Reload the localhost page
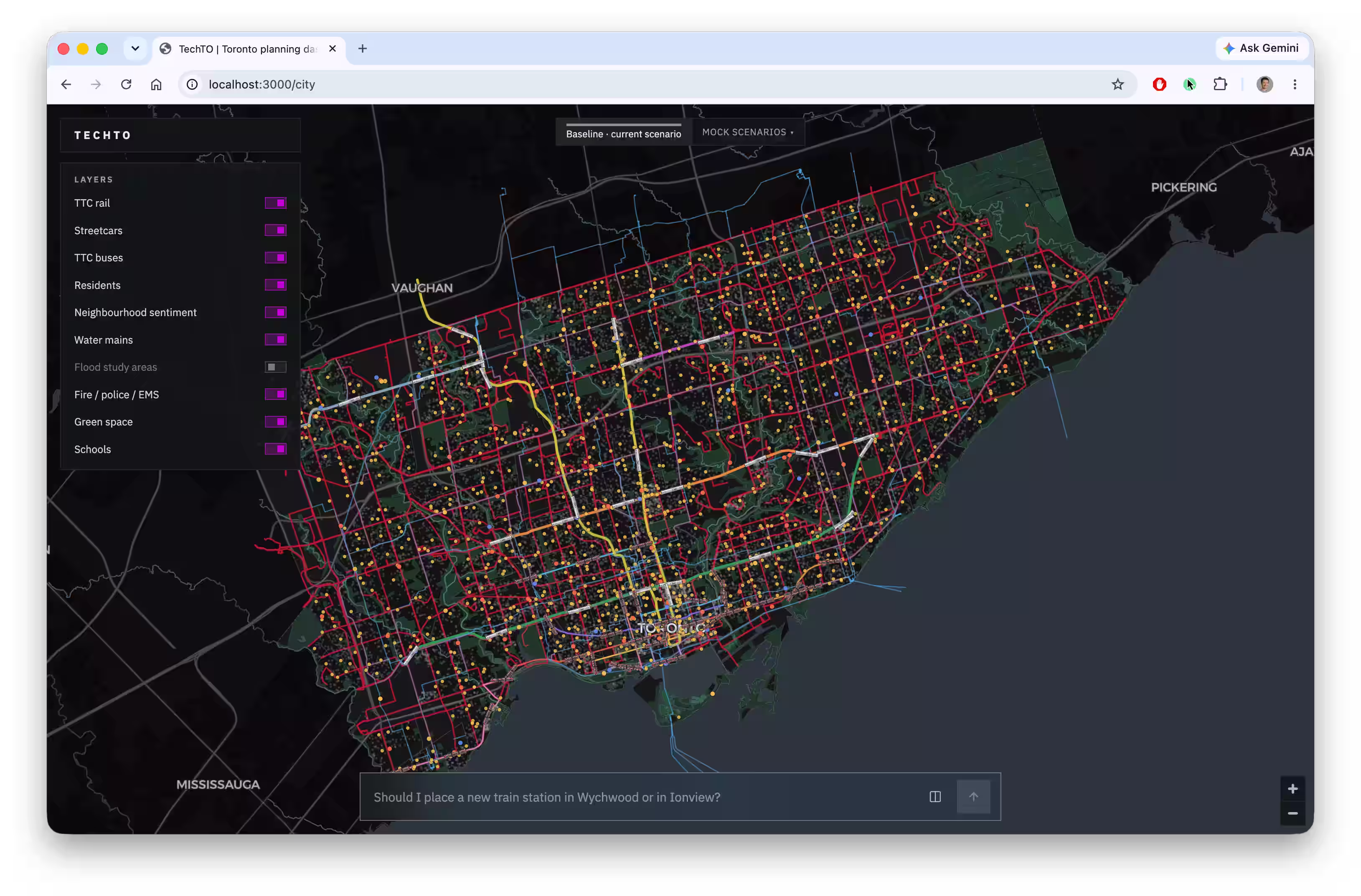Screen dimensions: 1361x896 (127, 85)
